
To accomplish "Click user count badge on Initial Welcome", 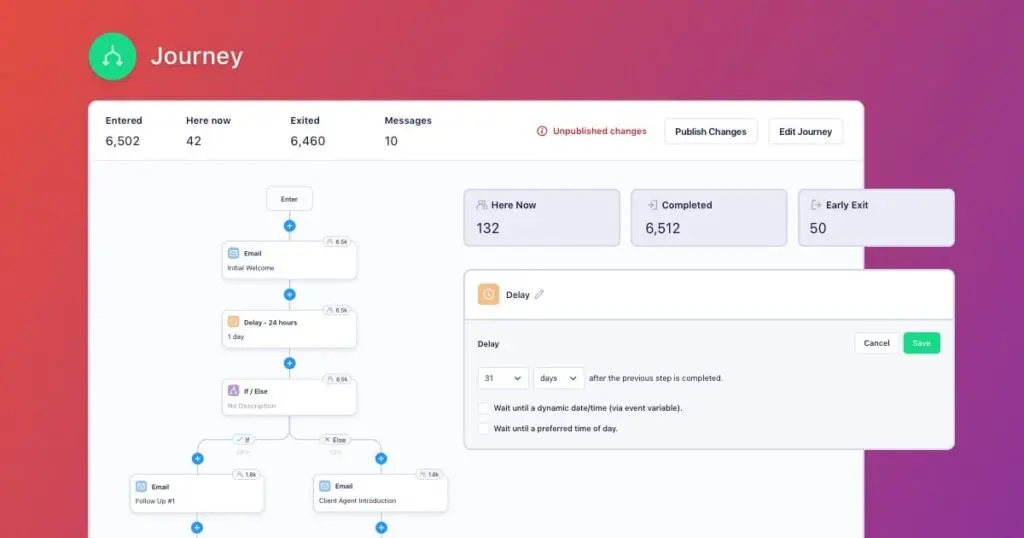I will point(337,242).
